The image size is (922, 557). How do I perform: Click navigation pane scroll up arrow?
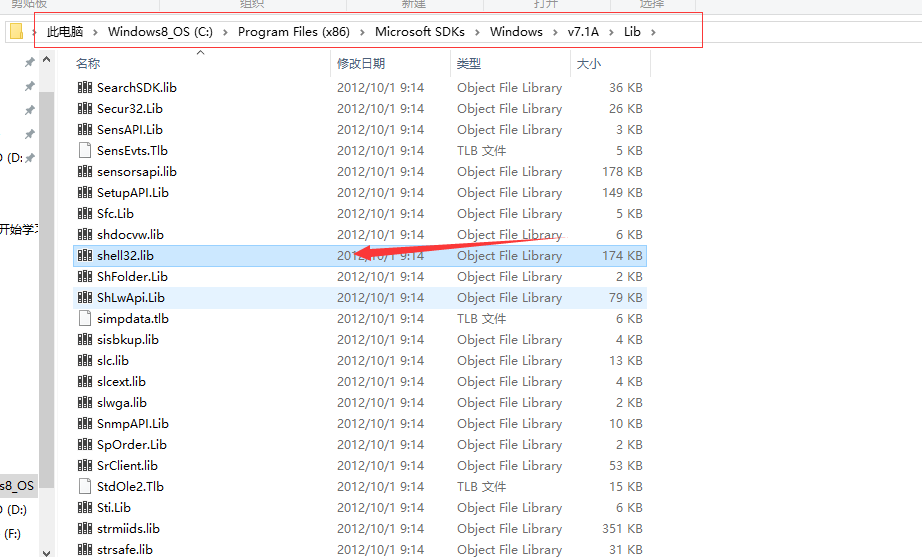click(46, 59)
